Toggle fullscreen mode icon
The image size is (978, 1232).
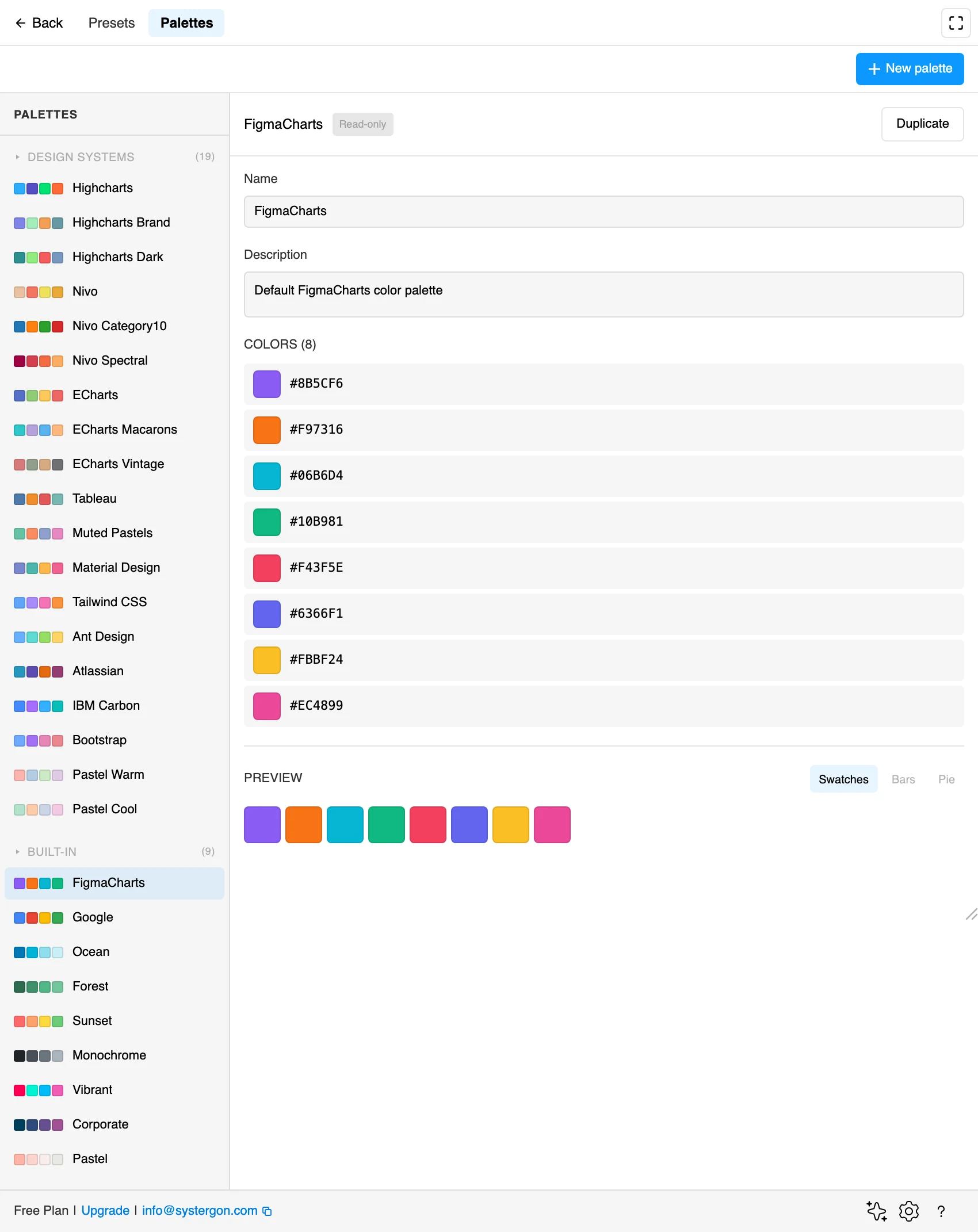[x=956, y=23]
